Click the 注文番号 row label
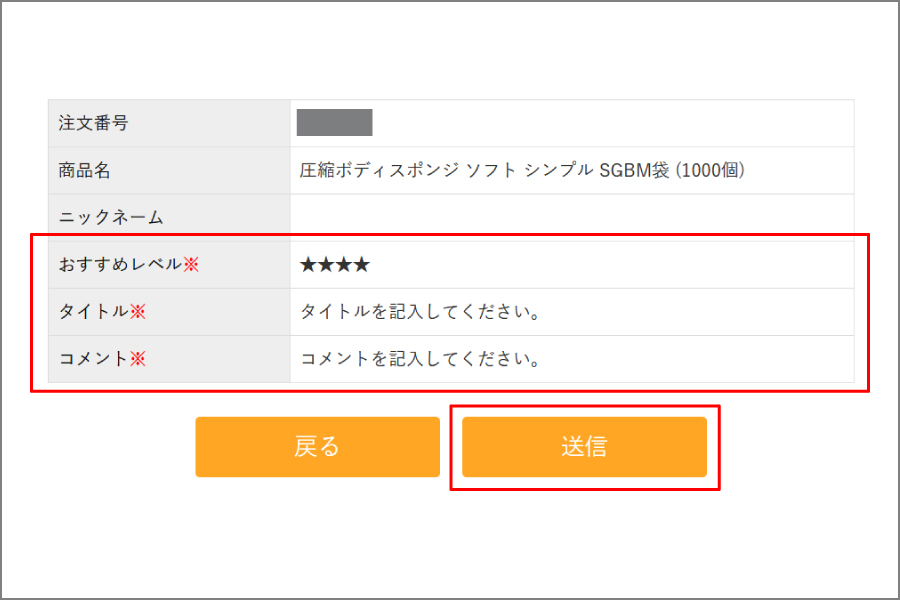The height and width of the screenshot is (600, 900). click(94, 123)
